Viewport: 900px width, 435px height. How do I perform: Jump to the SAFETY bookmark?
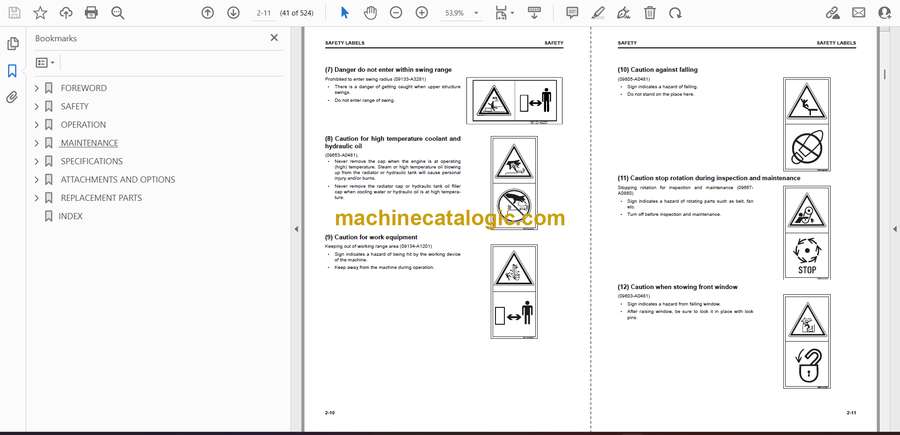(75, 107)
